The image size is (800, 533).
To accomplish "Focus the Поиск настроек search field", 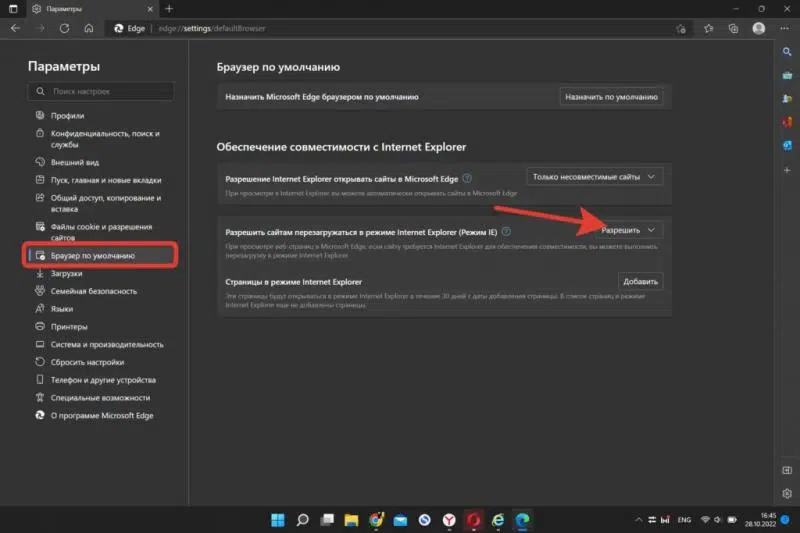I will (101, 91).
